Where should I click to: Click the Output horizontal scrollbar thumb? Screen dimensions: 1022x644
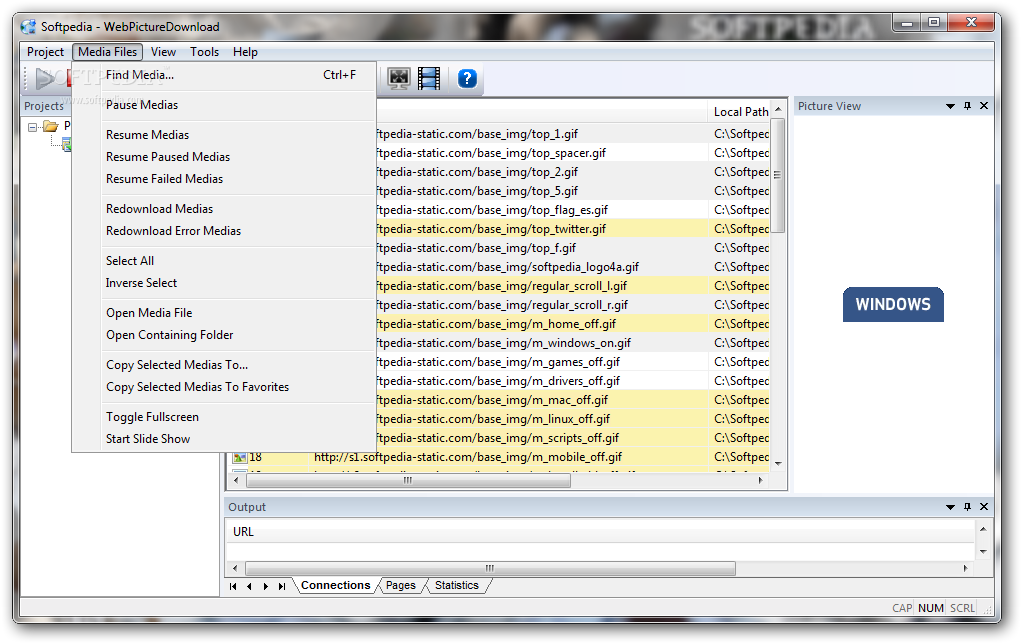coord(490,568)
